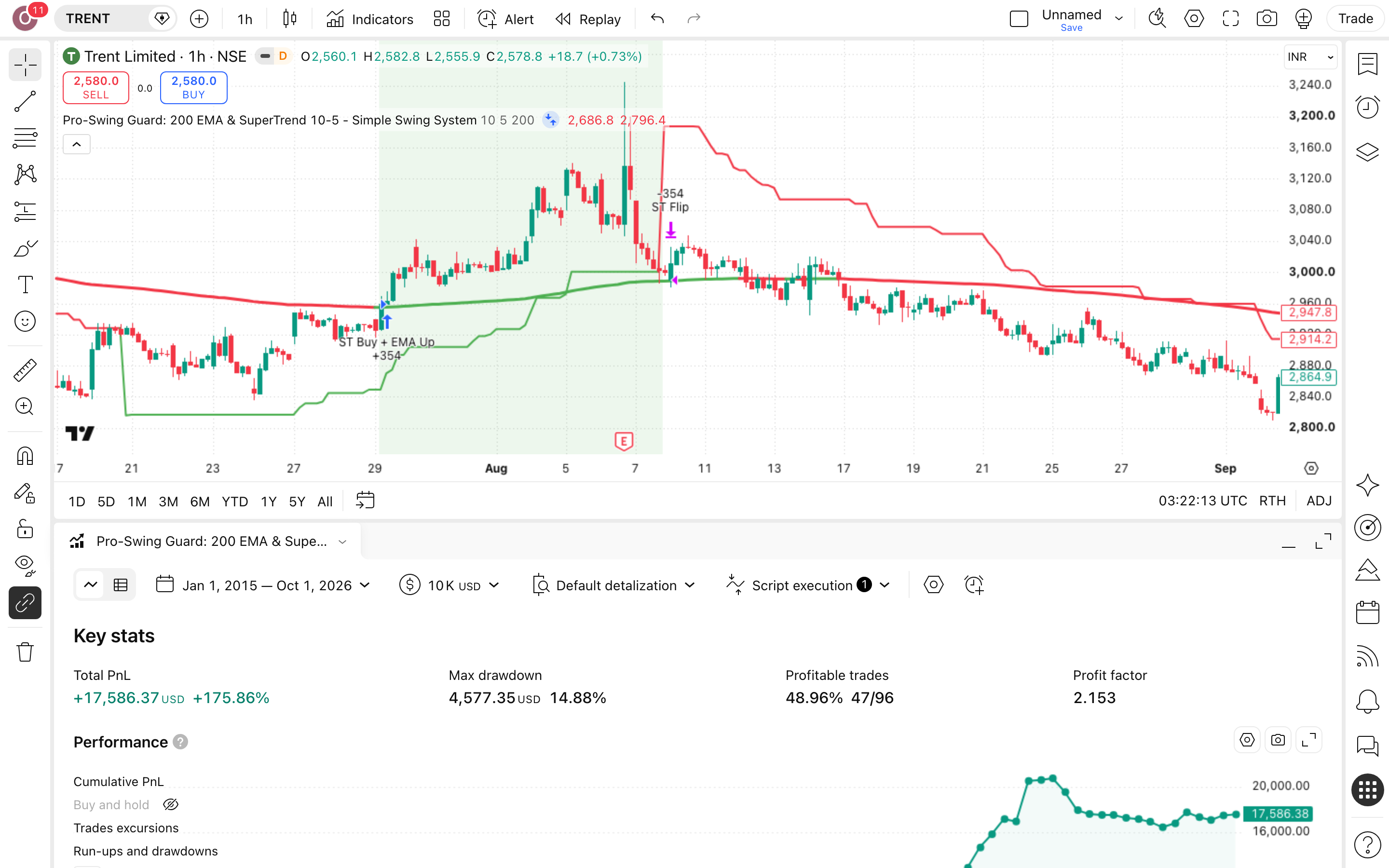Select the text annotation tool
This screenshot has width=1389, height=868.
tap(25, 284)
